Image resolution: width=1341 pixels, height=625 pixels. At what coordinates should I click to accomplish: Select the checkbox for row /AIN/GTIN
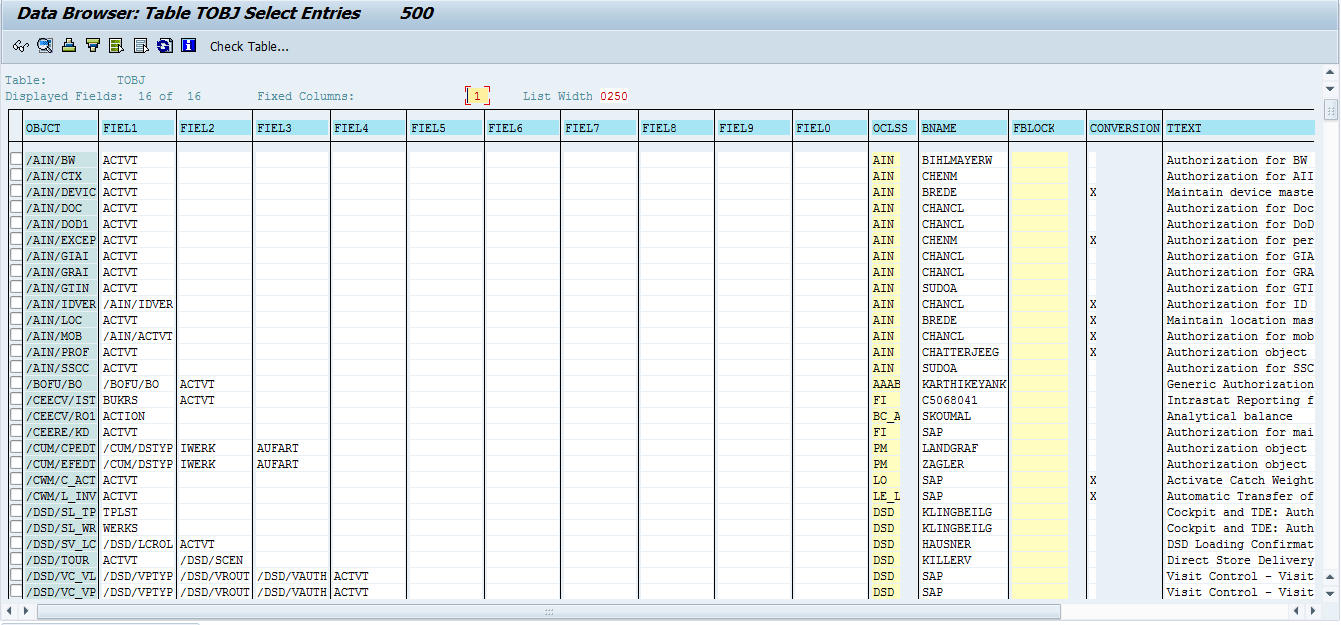click(x=16, y=288)
